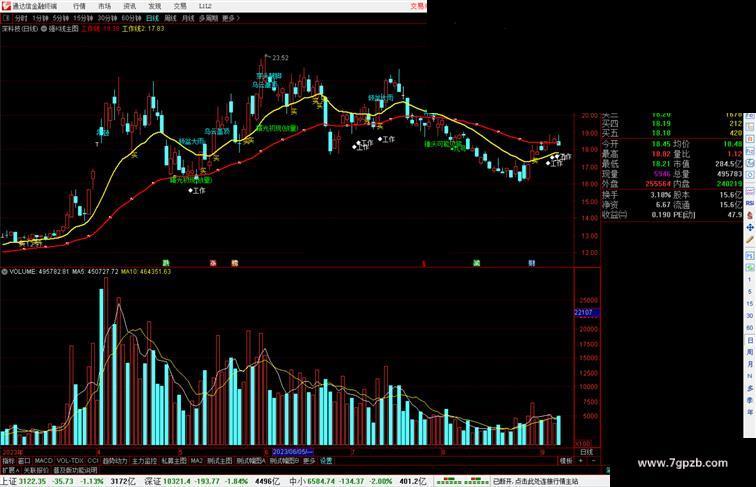Select sidebar 月 monthly button

tap(750, 364)
